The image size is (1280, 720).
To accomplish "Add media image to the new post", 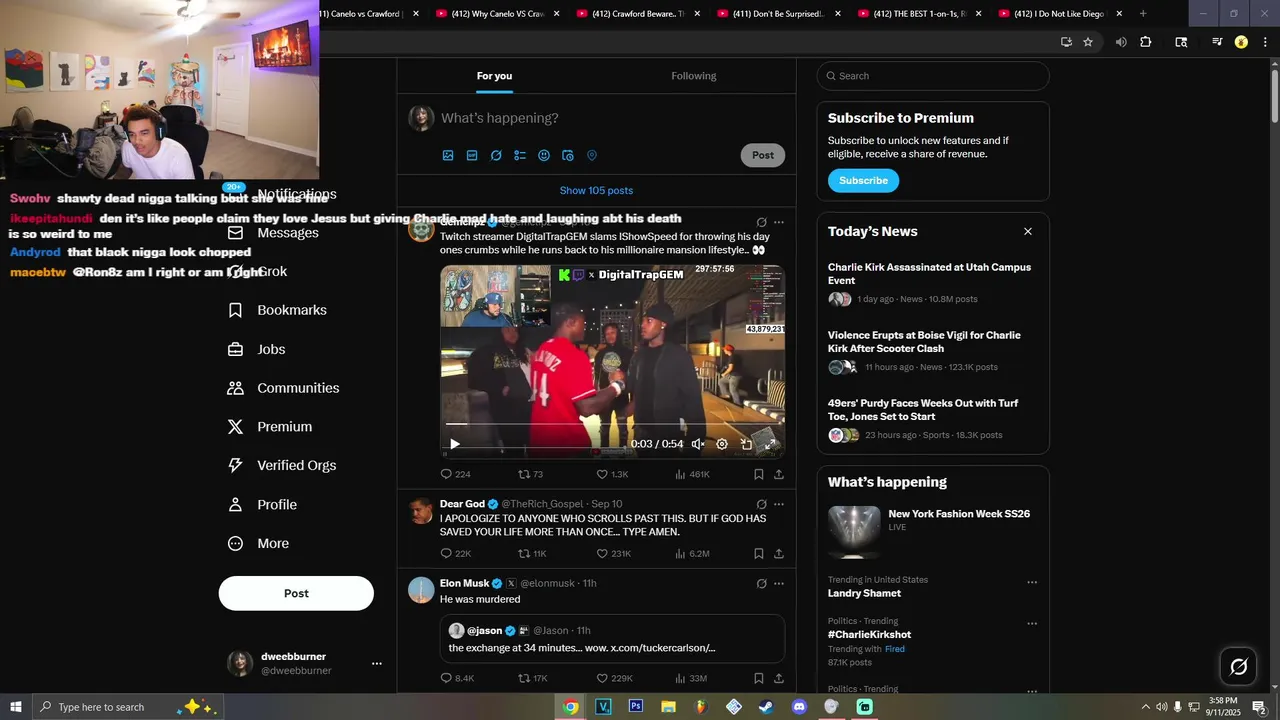I will (x=448, y=156).
